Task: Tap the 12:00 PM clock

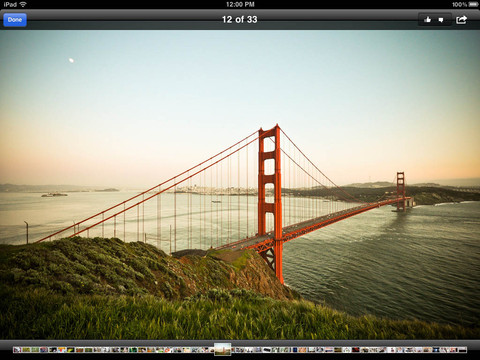Action: click(x=240, y=4)
